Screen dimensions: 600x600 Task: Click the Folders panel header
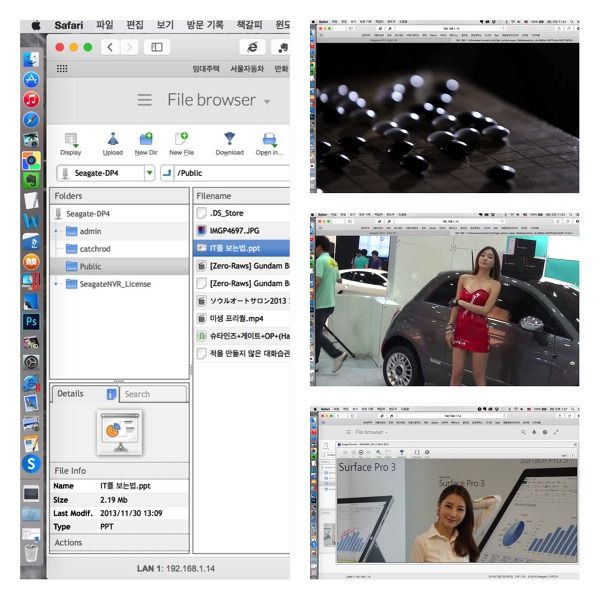[x=119, y=196]
